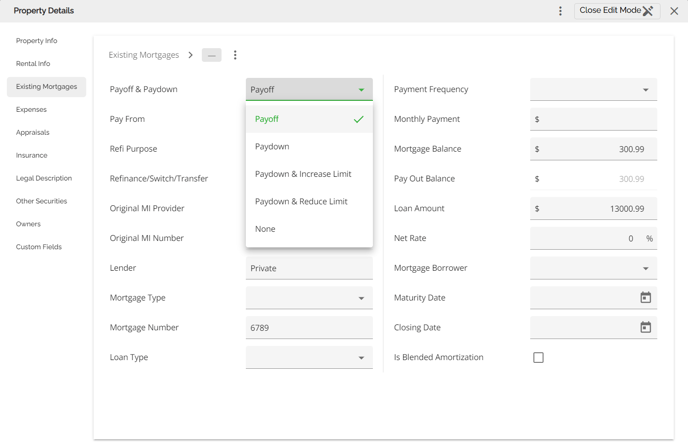Select Paydown & Increase Limit option

click(x=309, y=174)
